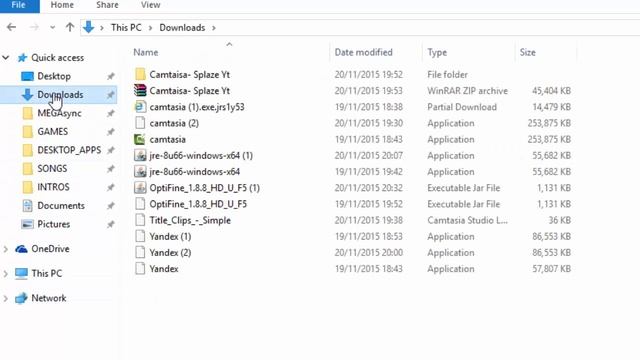Image resolution: width=640 pixels, height=360 pixels.
Task: Select Downloads in the address breadcrumb
Action: point(182,27)
